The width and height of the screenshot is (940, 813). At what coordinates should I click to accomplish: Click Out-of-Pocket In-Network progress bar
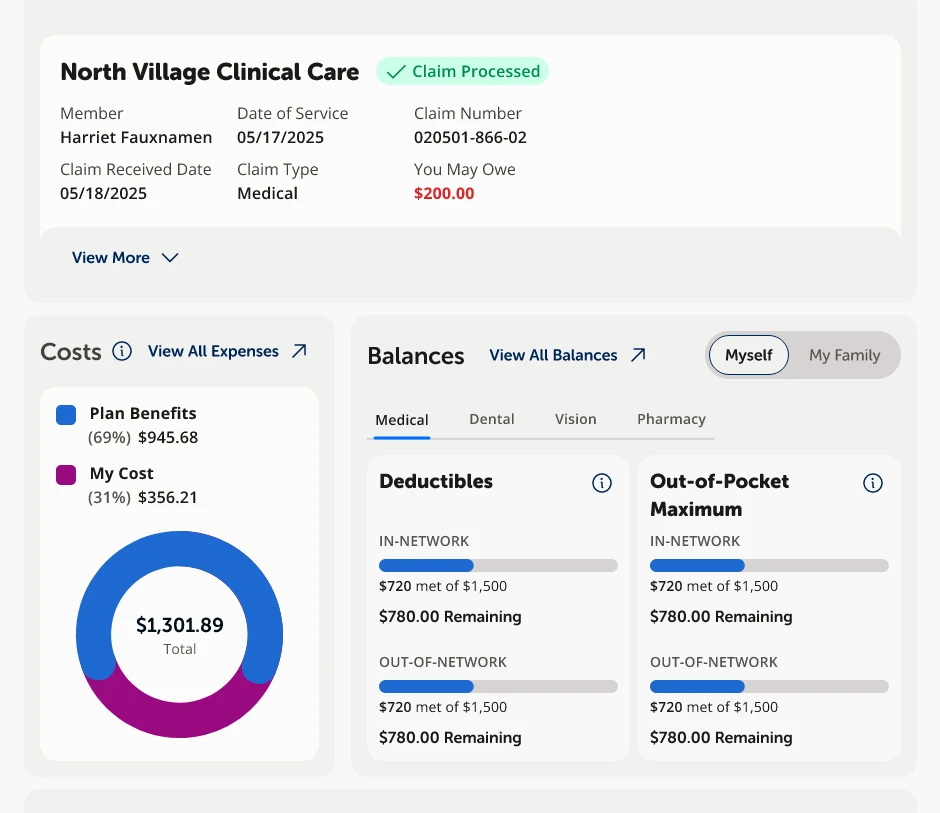tap(769, 565)
